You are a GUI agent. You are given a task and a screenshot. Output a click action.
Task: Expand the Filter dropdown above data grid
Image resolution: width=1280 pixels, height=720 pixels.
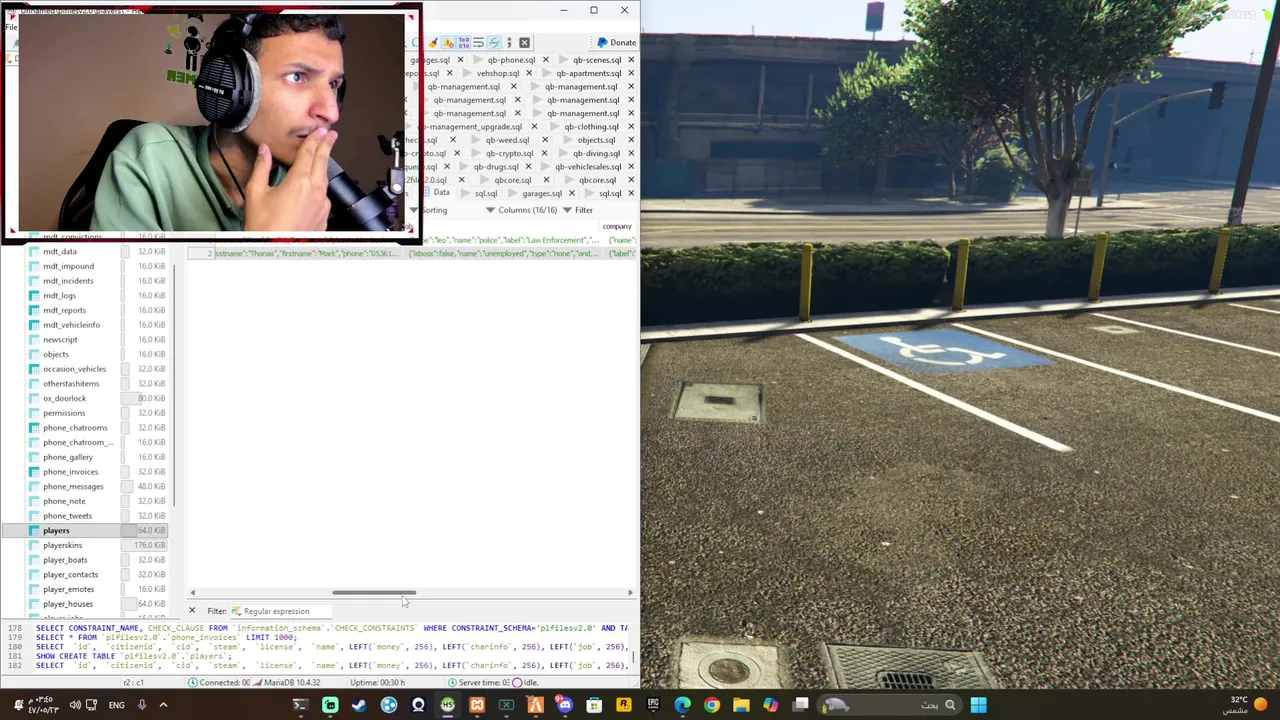coord(578,210)
